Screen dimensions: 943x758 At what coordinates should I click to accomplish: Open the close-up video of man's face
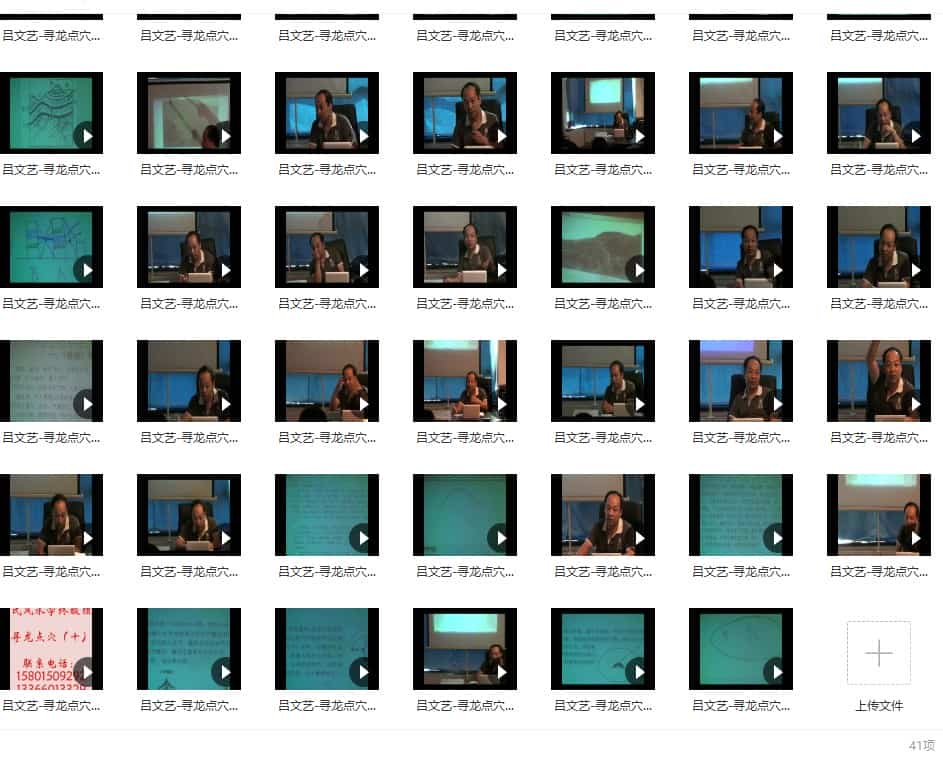pyautogui.click(x=602, y=515)
